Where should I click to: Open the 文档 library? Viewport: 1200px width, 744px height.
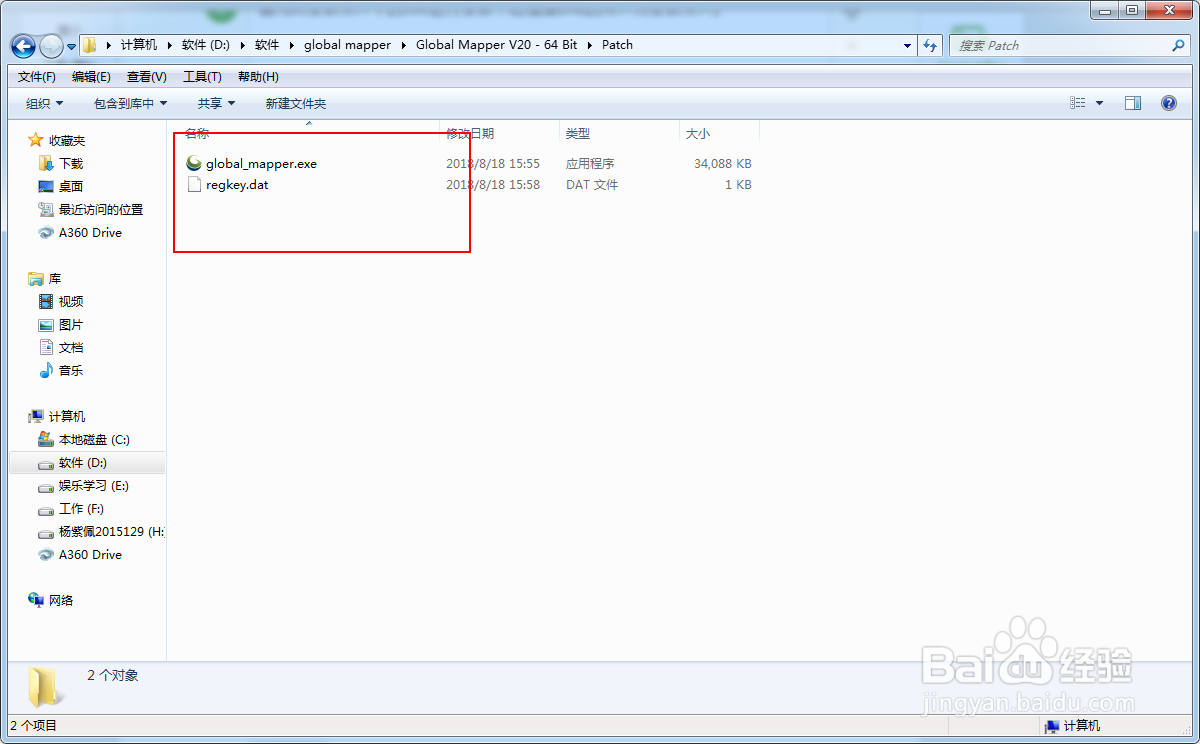[x=71, y=347]
